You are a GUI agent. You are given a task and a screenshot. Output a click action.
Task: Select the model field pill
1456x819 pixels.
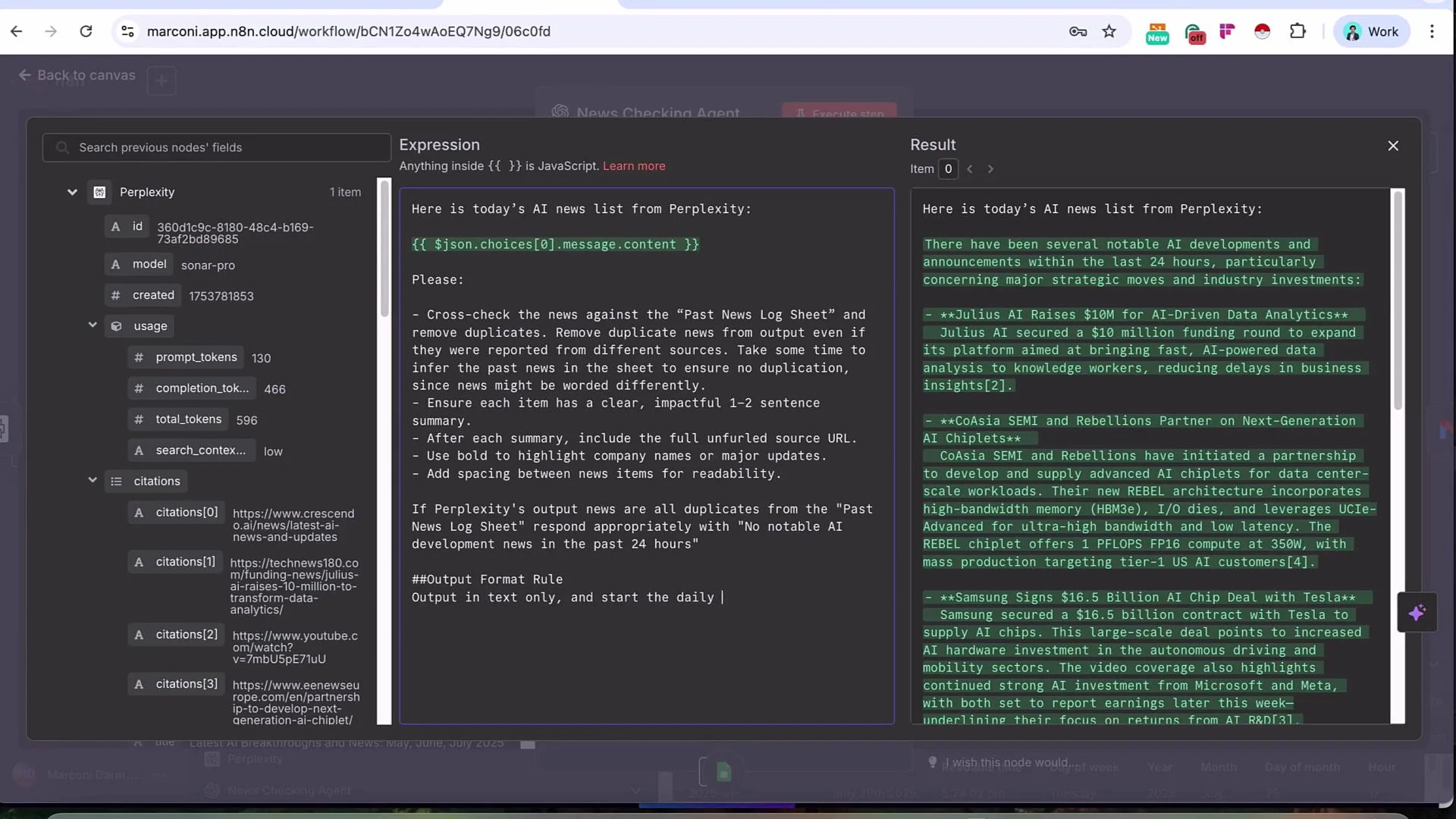139,264
